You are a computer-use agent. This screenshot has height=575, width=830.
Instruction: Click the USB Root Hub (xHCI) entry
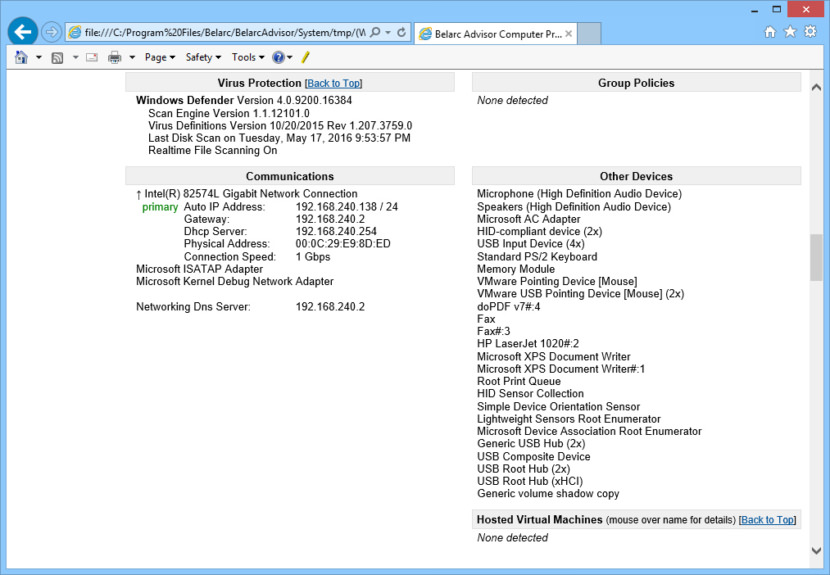coord(530,481)
